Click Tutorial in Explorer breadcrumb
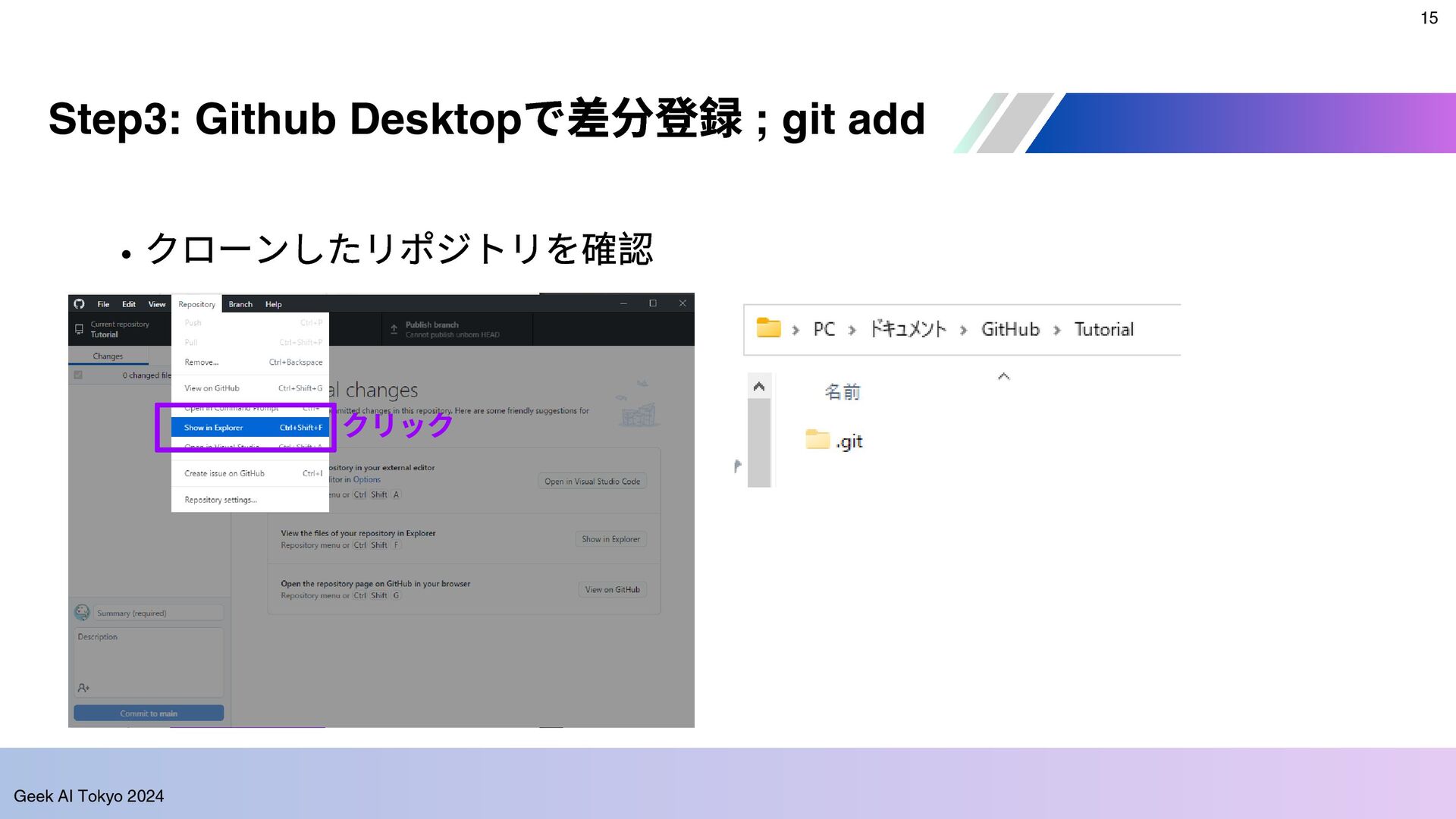The height and width of the screenshot is (819, 1456). click(1104, 329)
